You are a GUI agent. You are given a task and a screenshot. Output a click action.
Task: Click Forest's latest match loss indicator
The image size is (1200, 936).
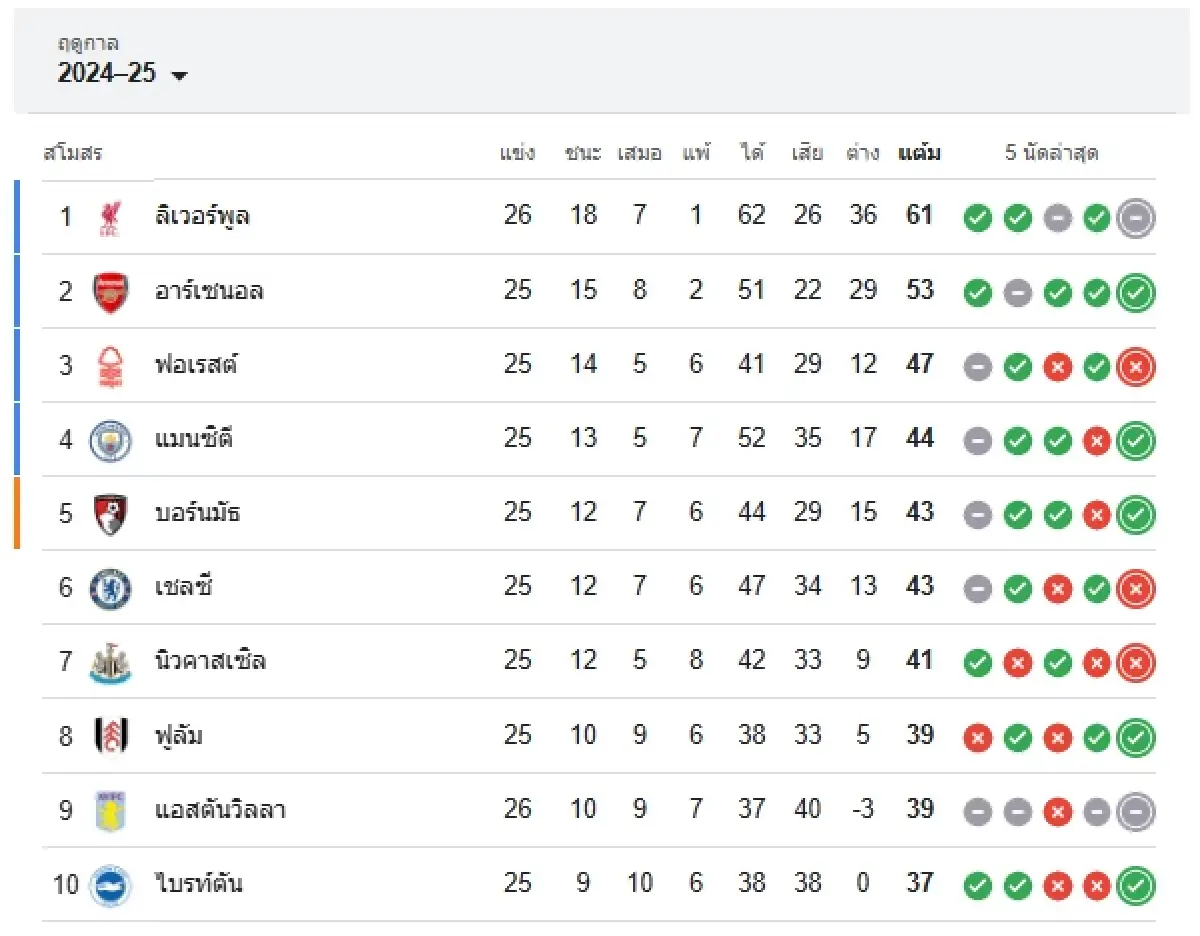(x=1136, y=366)
